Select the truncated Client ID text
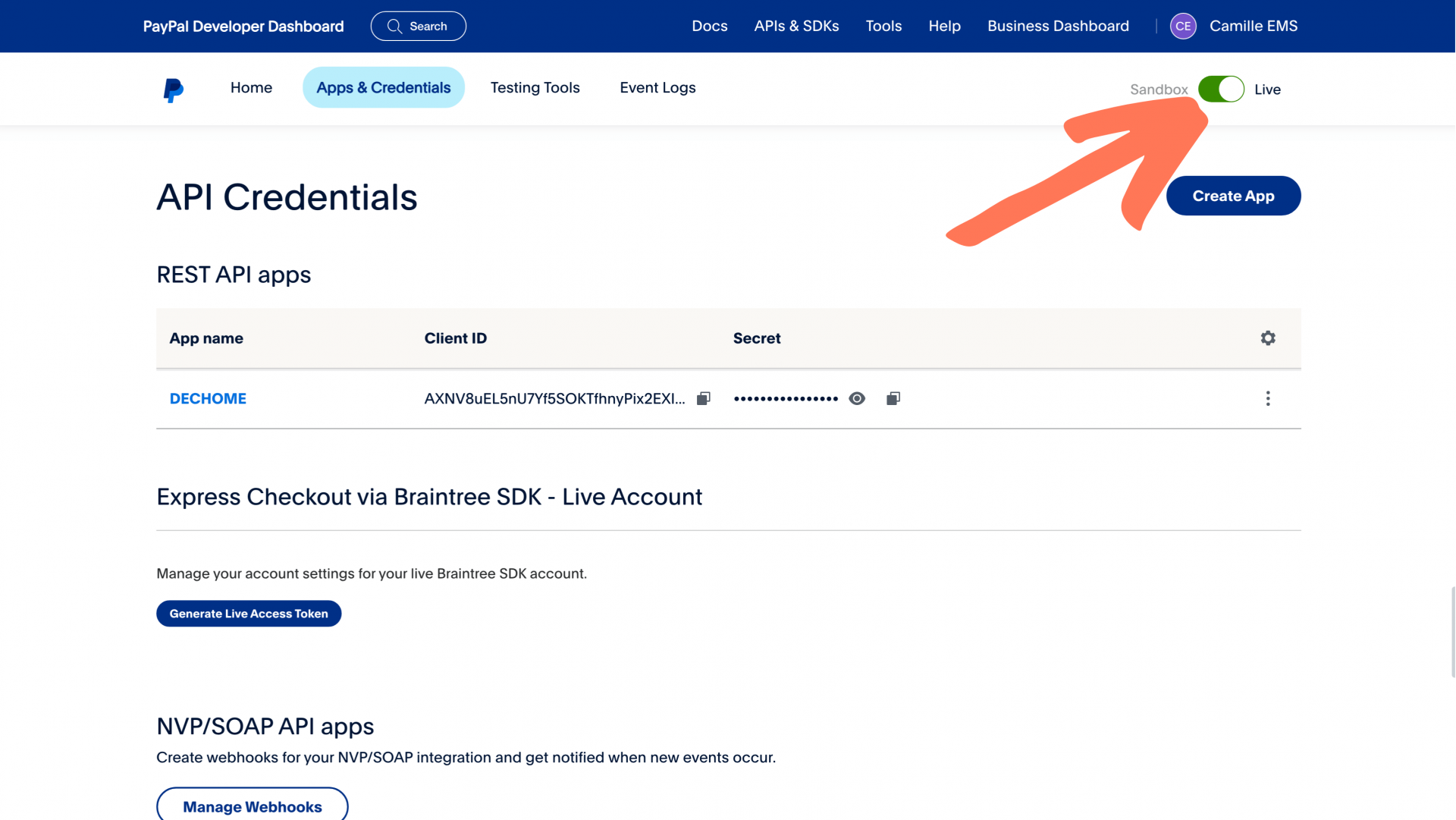Image resolution: width=1456 pixels, height=820 pixels. 554,398
